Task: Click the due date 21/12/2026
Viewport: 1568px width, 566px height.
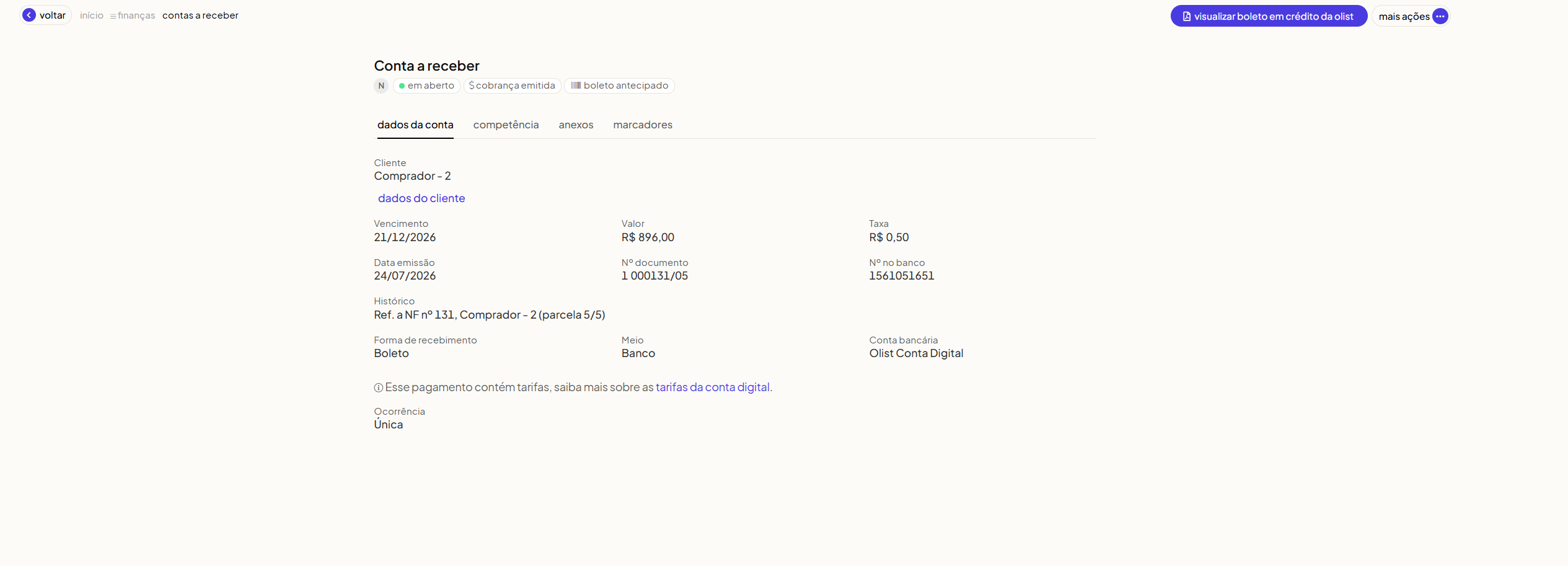Action: [x=405, y=237]
